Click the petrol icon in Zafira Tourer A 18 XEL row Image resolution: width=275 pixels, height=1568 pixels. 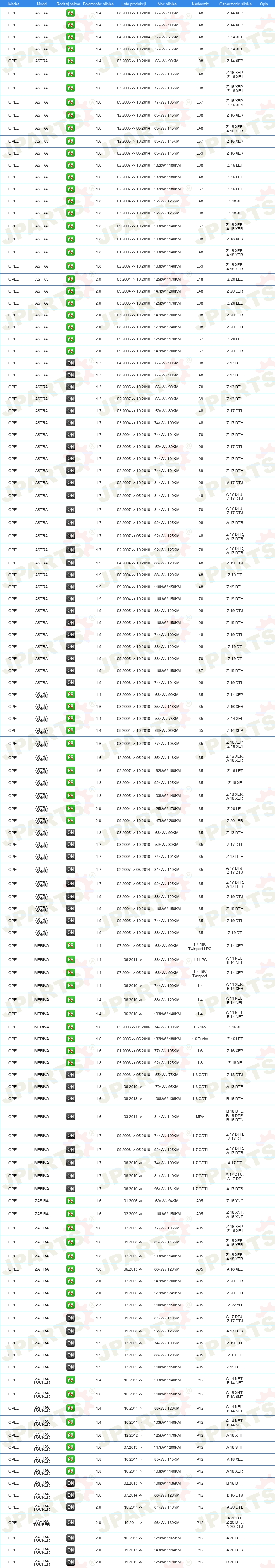point(71,1459)
